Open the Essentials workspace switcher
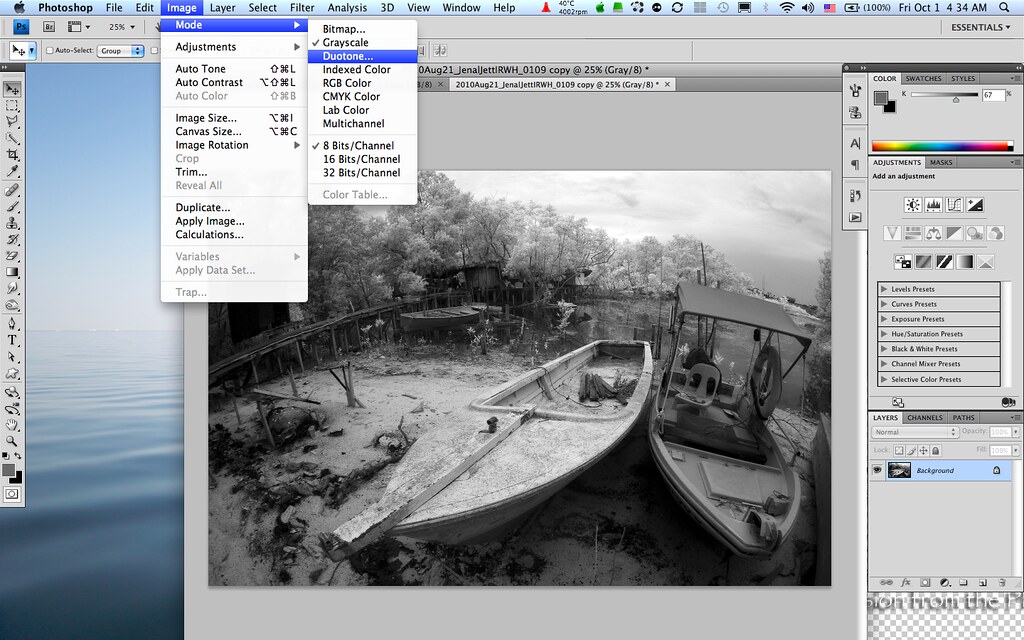This screenshot has width=1024, height=640. 980,27
